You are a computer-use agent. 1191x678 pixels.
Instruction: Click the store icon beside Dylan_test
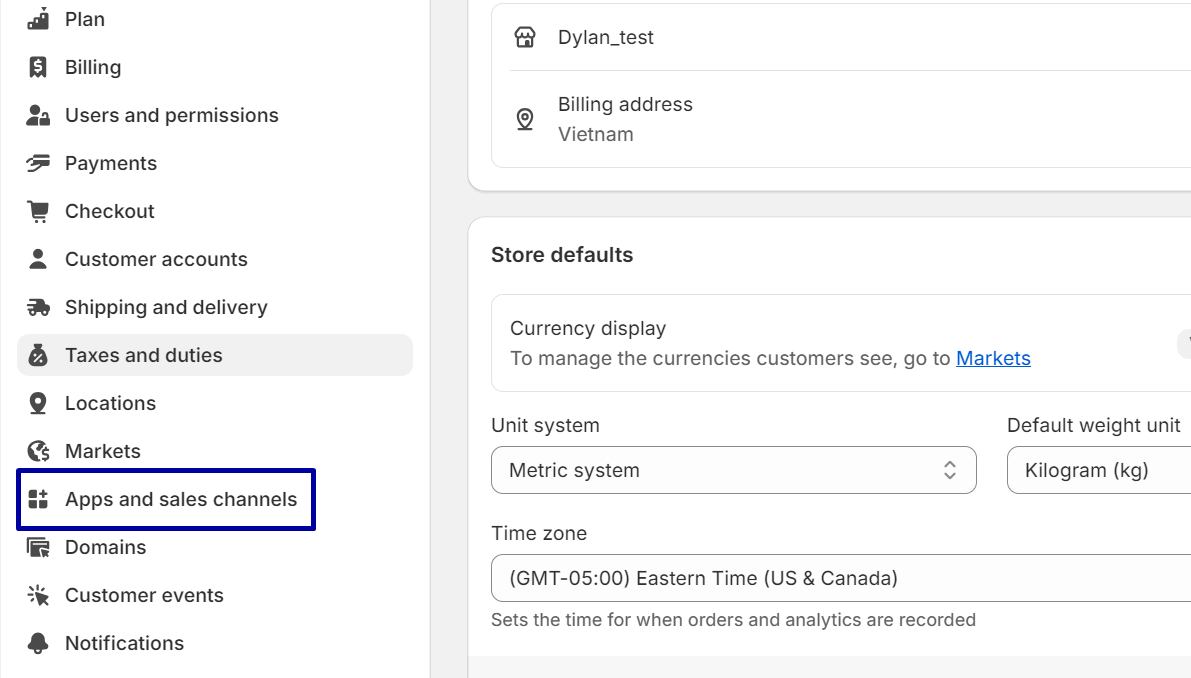[525, 37]
